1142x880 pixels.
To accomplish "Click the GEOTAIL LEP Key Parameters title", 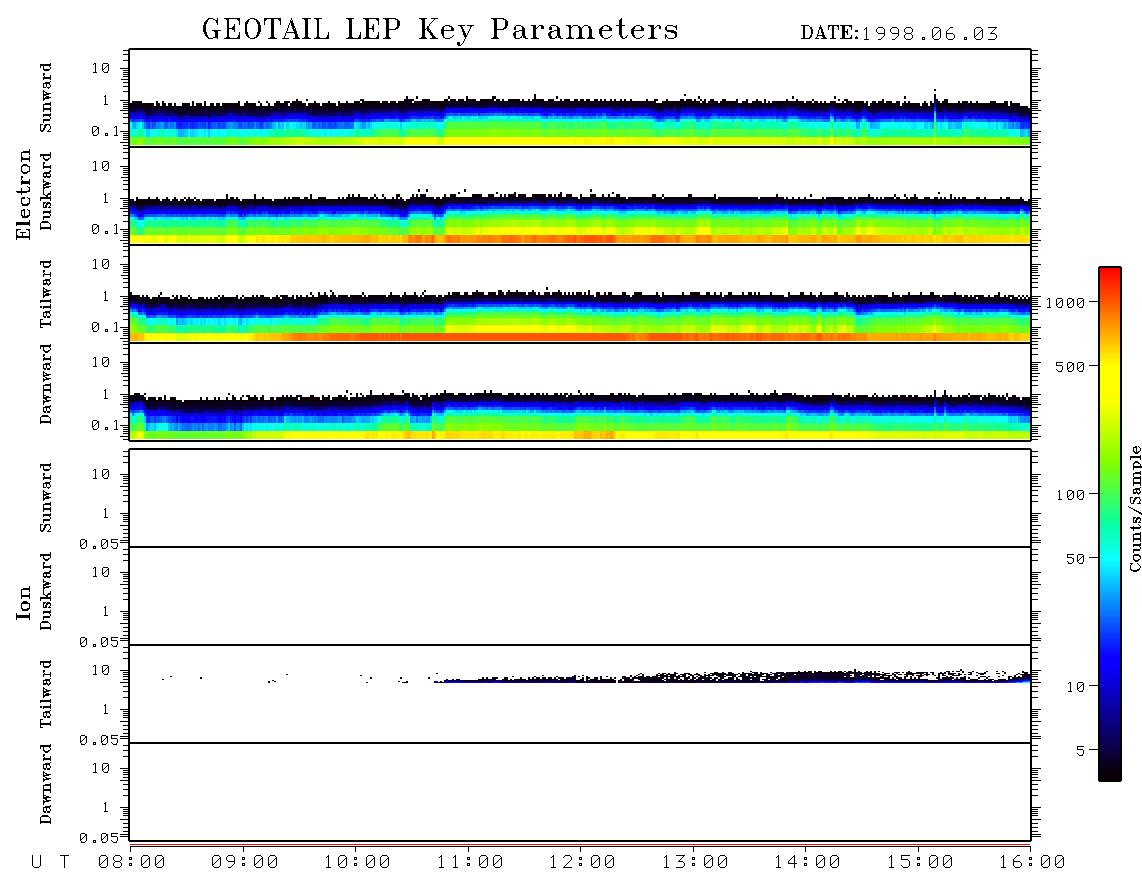I will tap(440, 30).
